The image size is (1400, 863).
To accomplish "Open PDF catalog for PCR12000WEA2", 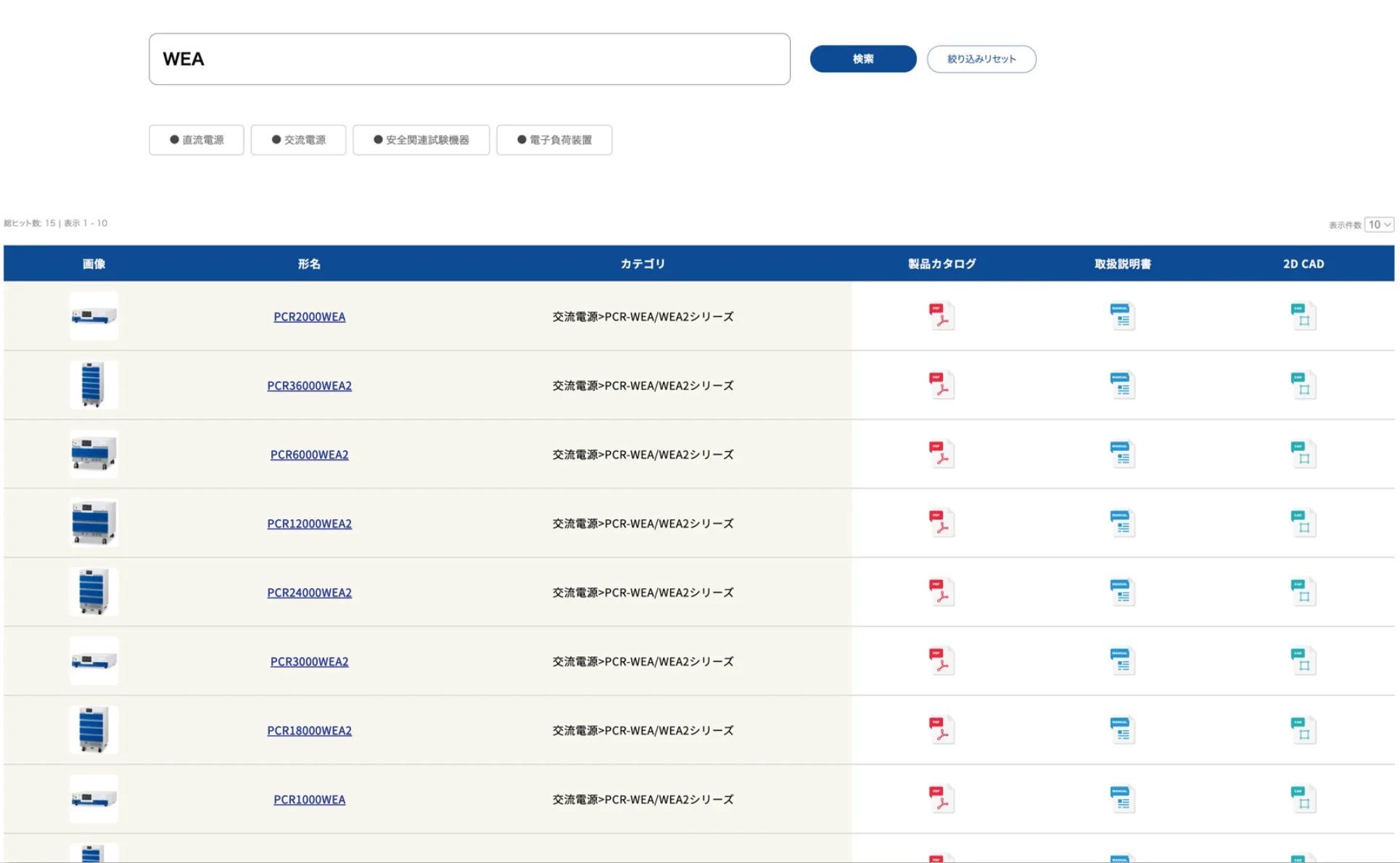I will 942,523.
